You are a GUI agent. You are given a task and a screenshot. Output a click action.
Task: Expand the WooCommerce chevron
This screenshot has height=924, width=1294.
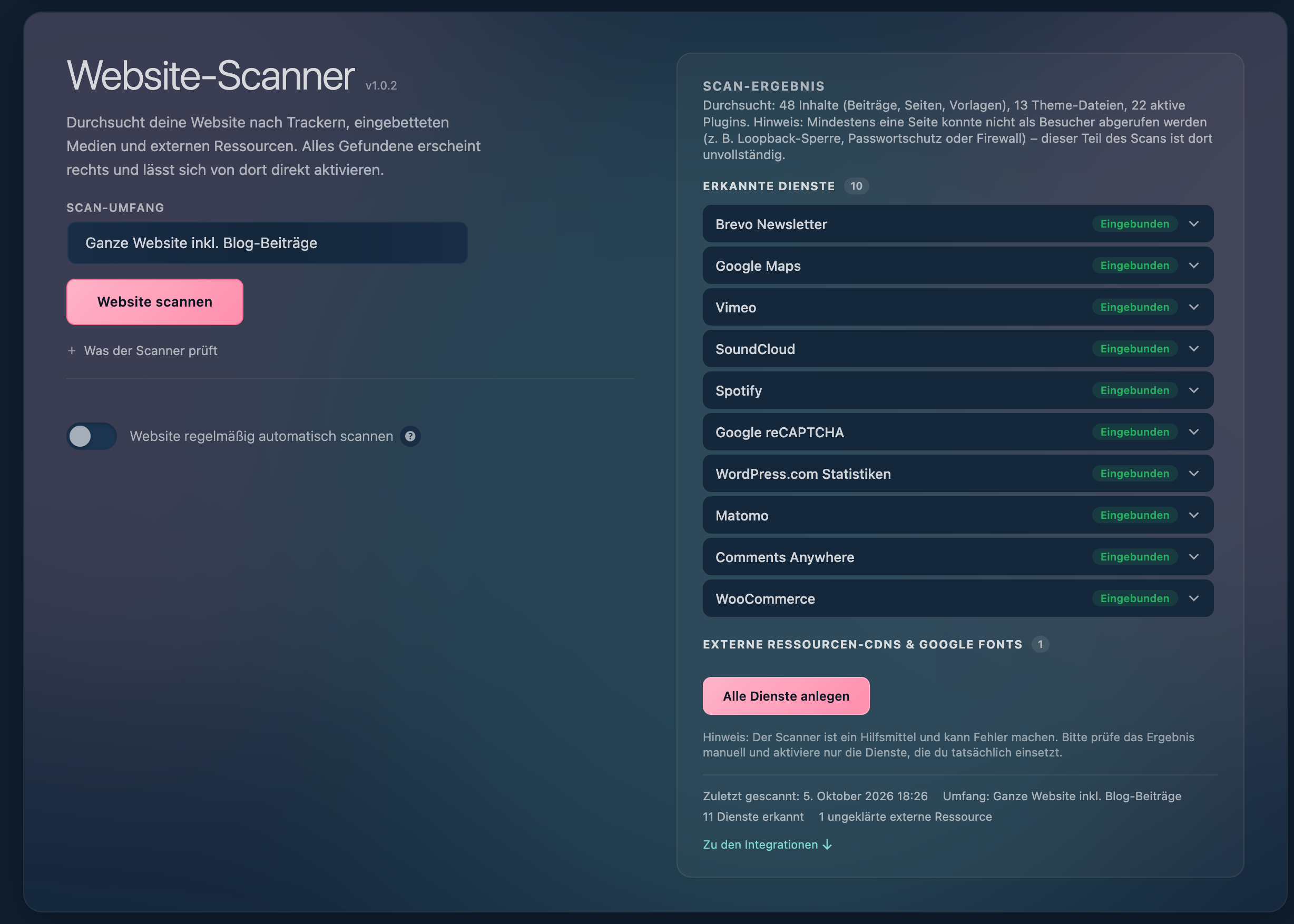1194,598
